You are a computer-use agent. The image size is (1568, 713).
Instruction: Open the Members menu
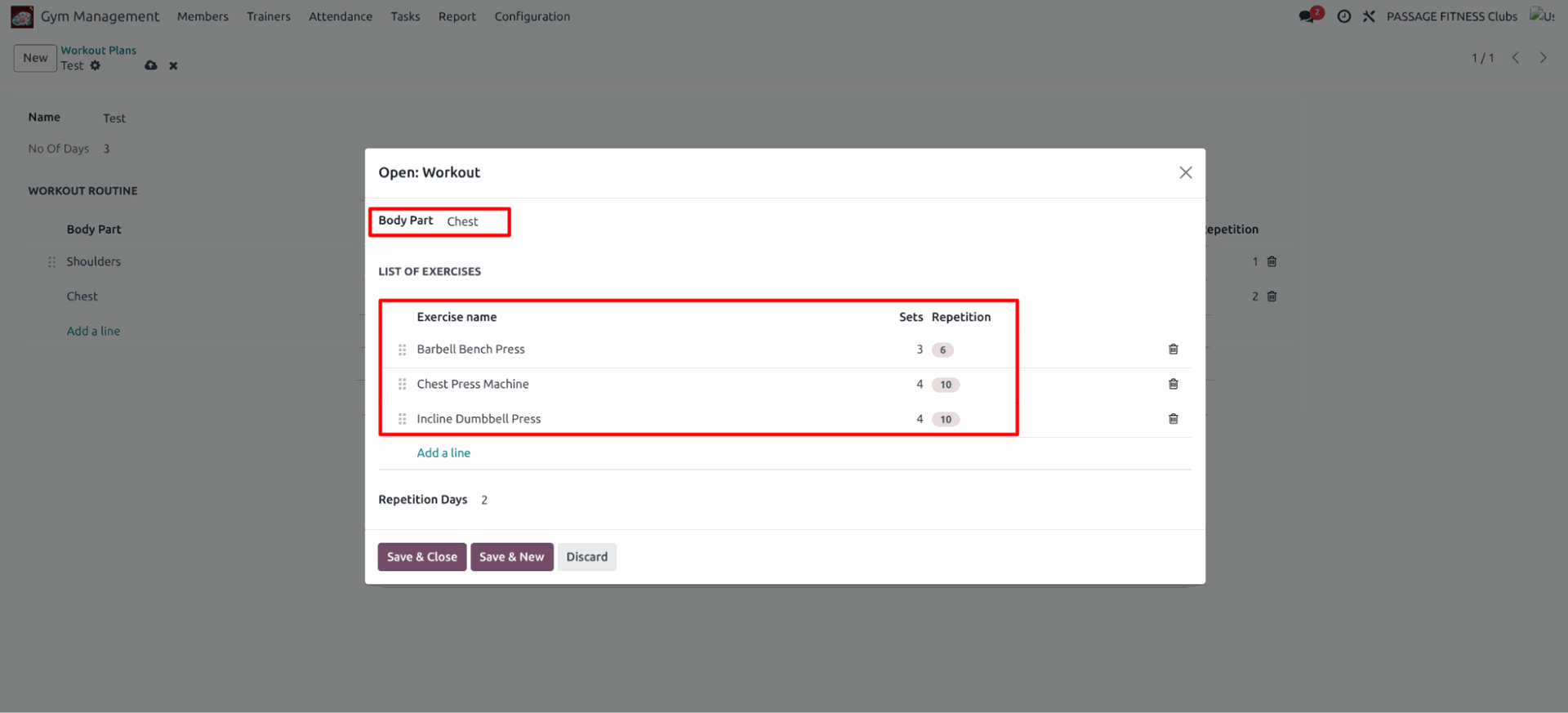pos(203,16)
